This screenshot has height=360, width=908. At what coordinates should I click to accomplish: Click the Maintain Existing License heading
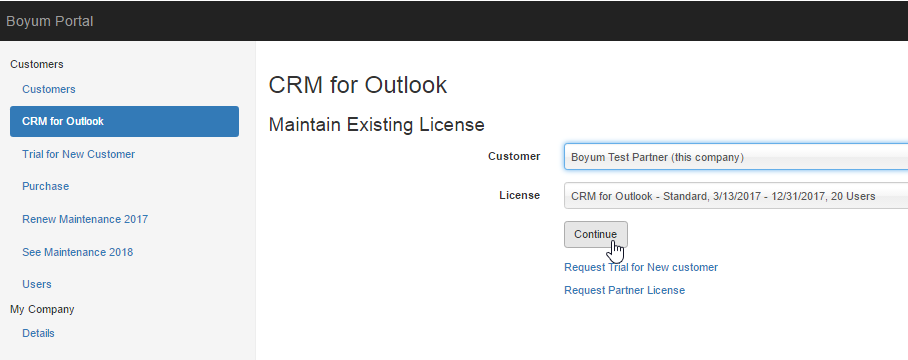click(x=376, y=124)
